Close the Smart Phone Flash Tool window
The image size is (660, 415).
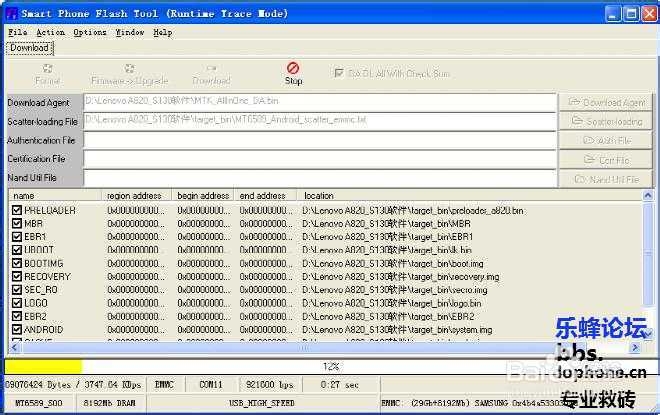pos(649,14)
